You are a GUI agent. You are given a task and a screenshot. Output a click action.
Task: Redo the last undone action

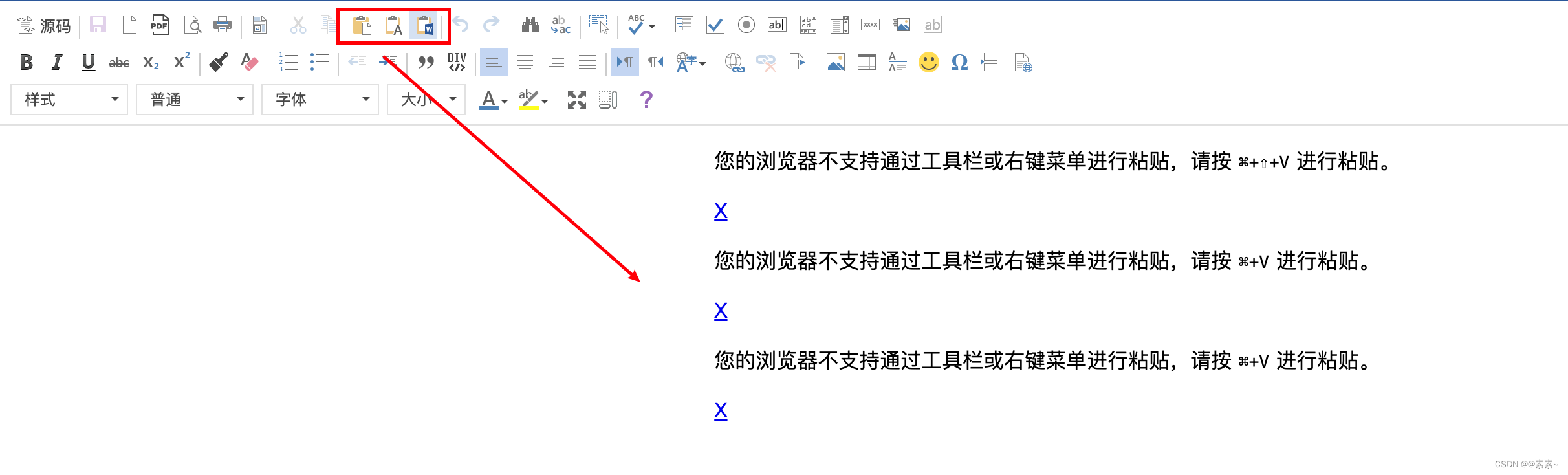coord(492,25)
